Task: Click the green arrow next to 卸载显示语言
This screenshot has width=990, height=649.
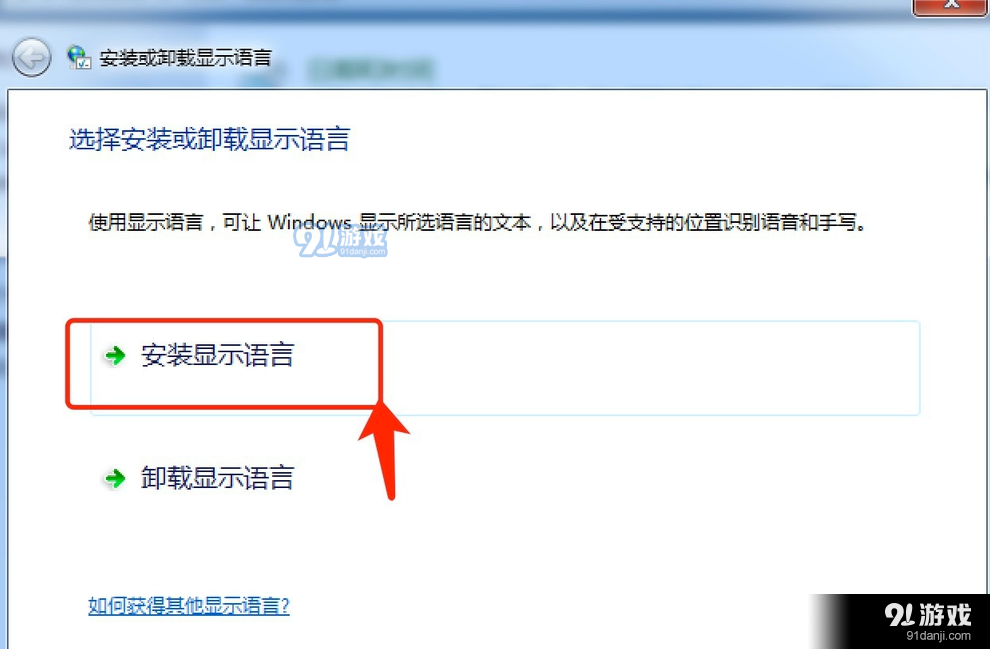Action: tap(115, 479)
